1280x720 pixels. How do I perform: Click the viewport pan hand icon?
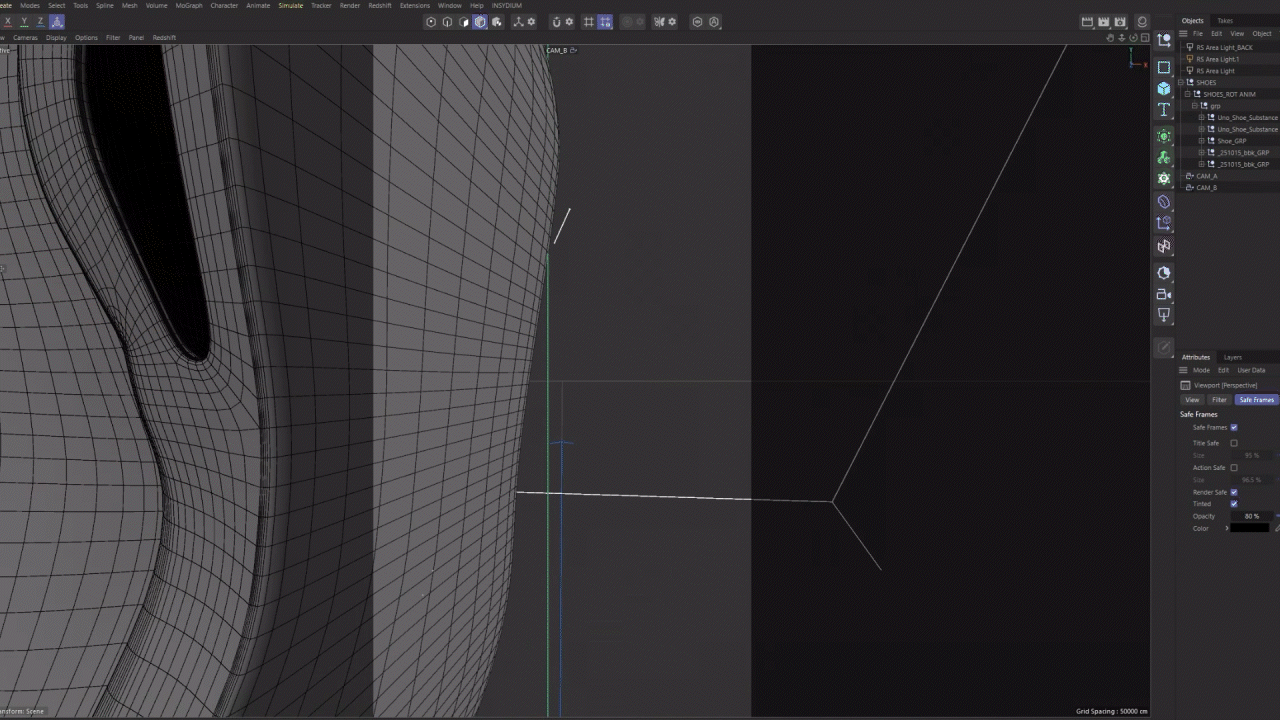[x=1110, y=38]
